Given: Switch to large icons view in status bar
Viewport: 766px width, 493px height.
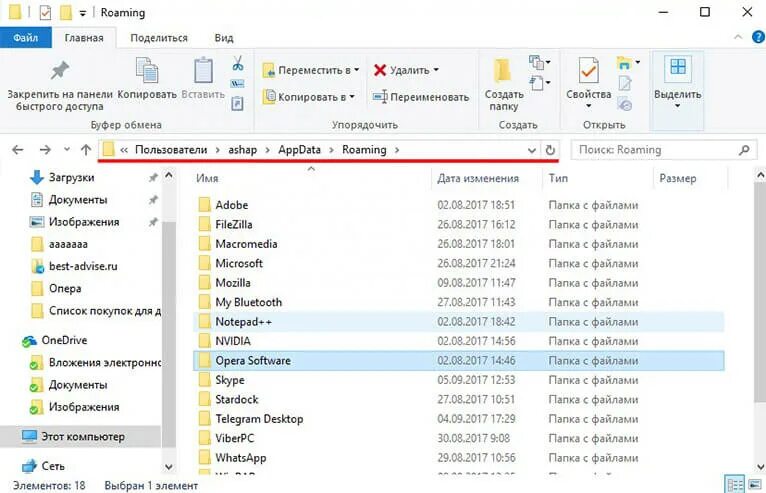Looking at the screenshot, I should (x=755, y=485).
